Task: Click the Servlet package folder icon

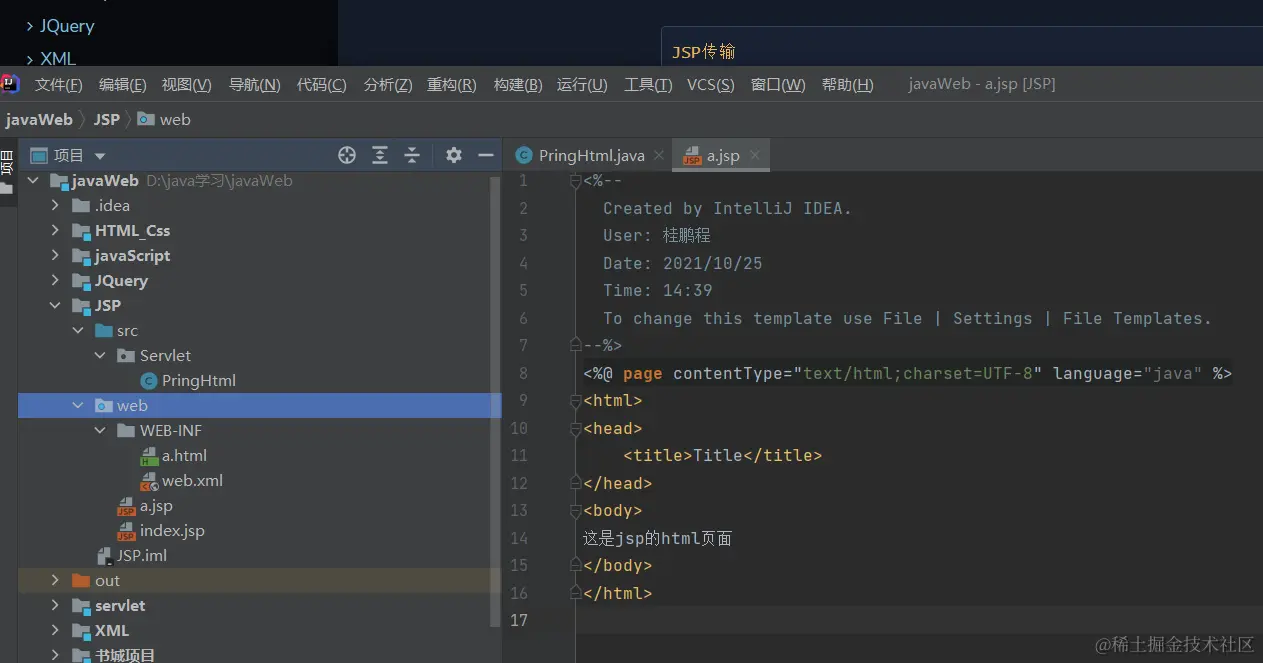Action: tap(126, 356)
